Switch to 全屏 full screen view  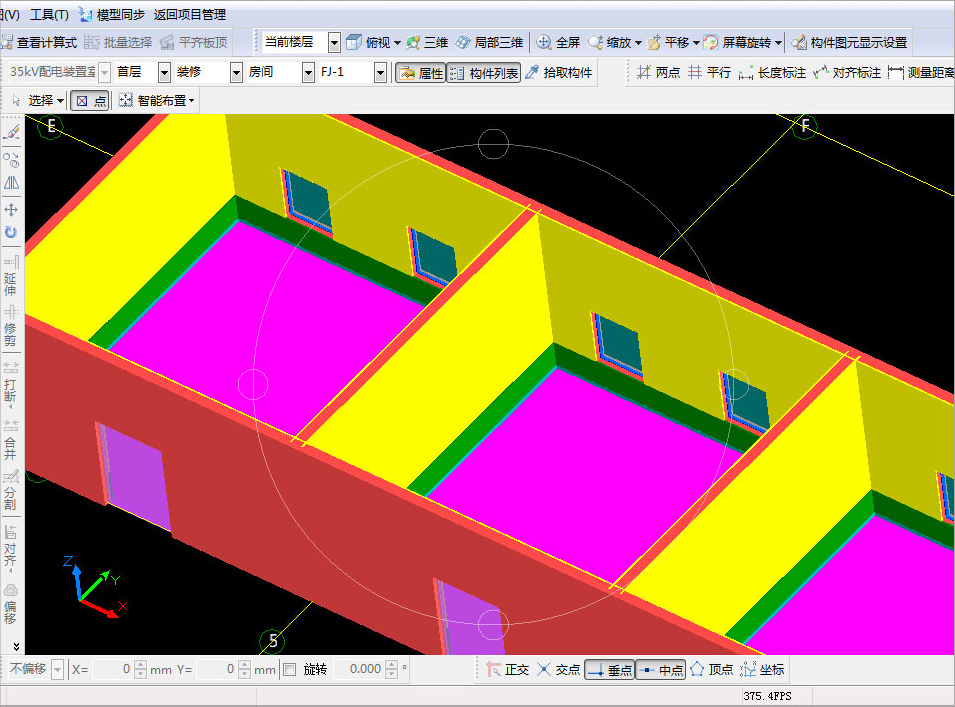pyautogui.click(x=558, y=42)
